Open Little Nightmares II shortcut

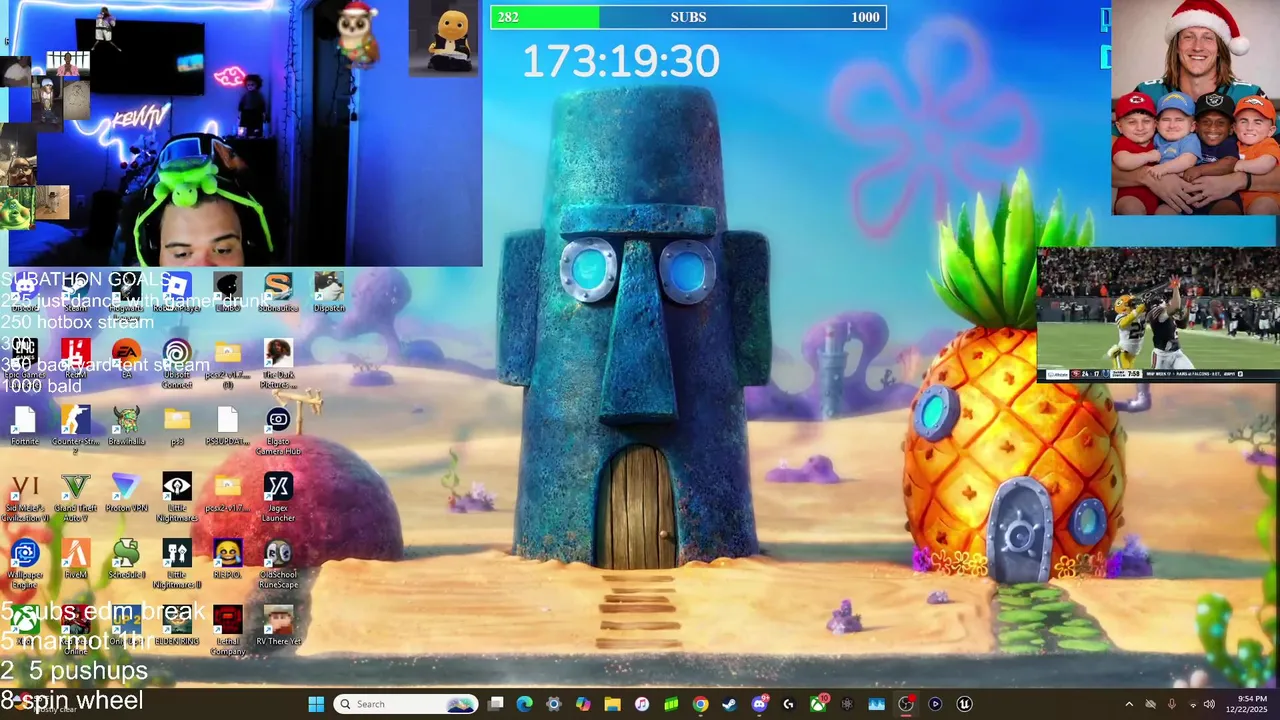[177, 563]
